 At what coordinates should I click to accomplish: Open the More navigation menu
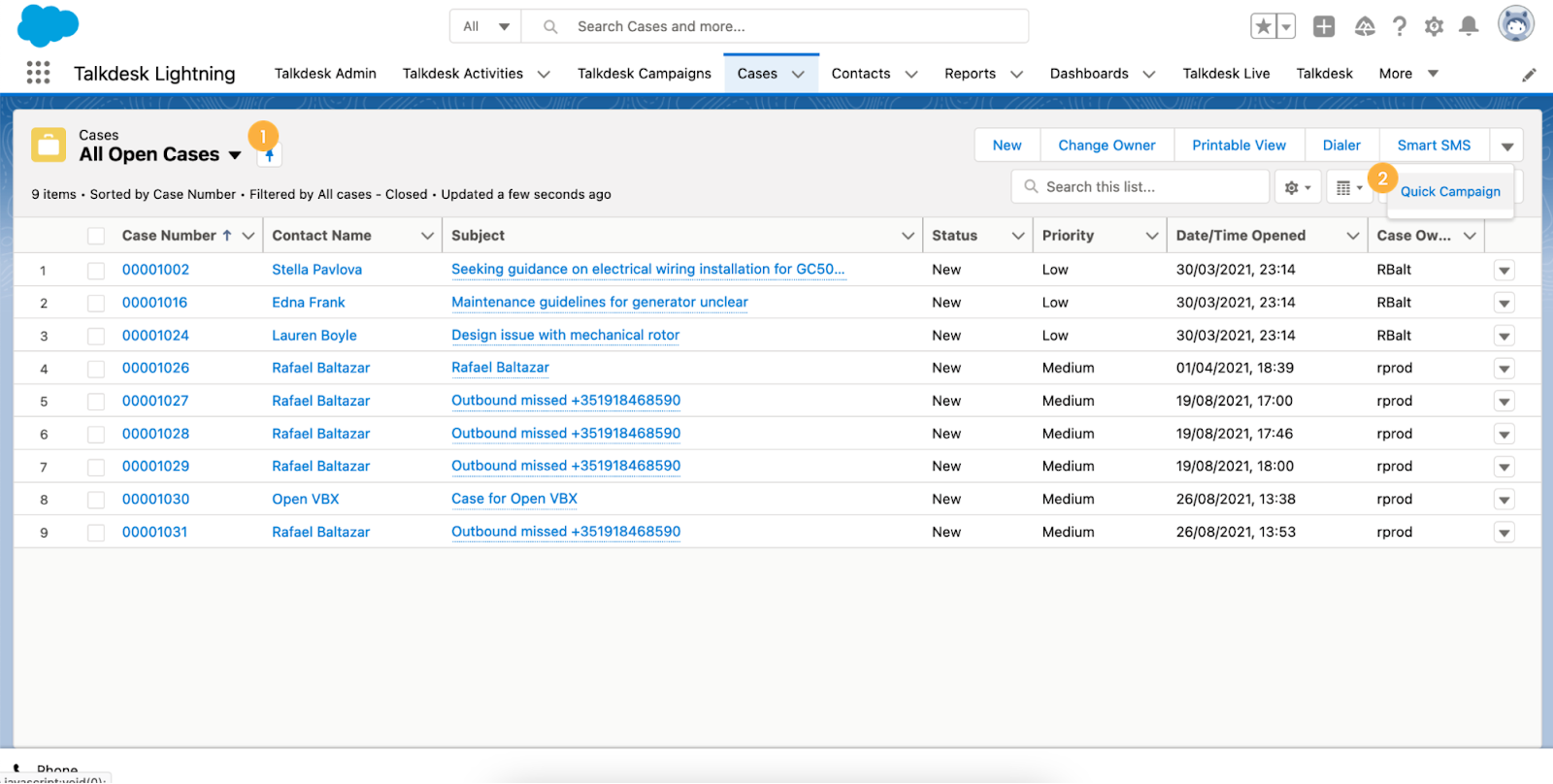(1408, 74)
